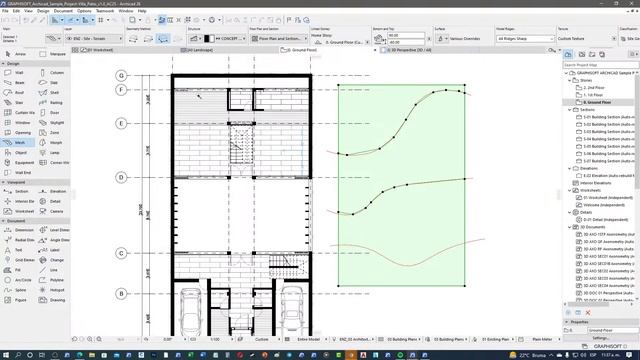The width and height of the screenshot is (640, 360).
Task: Open the ENZ Site Terrain layer dropdown
Action: click(x=93, y=38)
